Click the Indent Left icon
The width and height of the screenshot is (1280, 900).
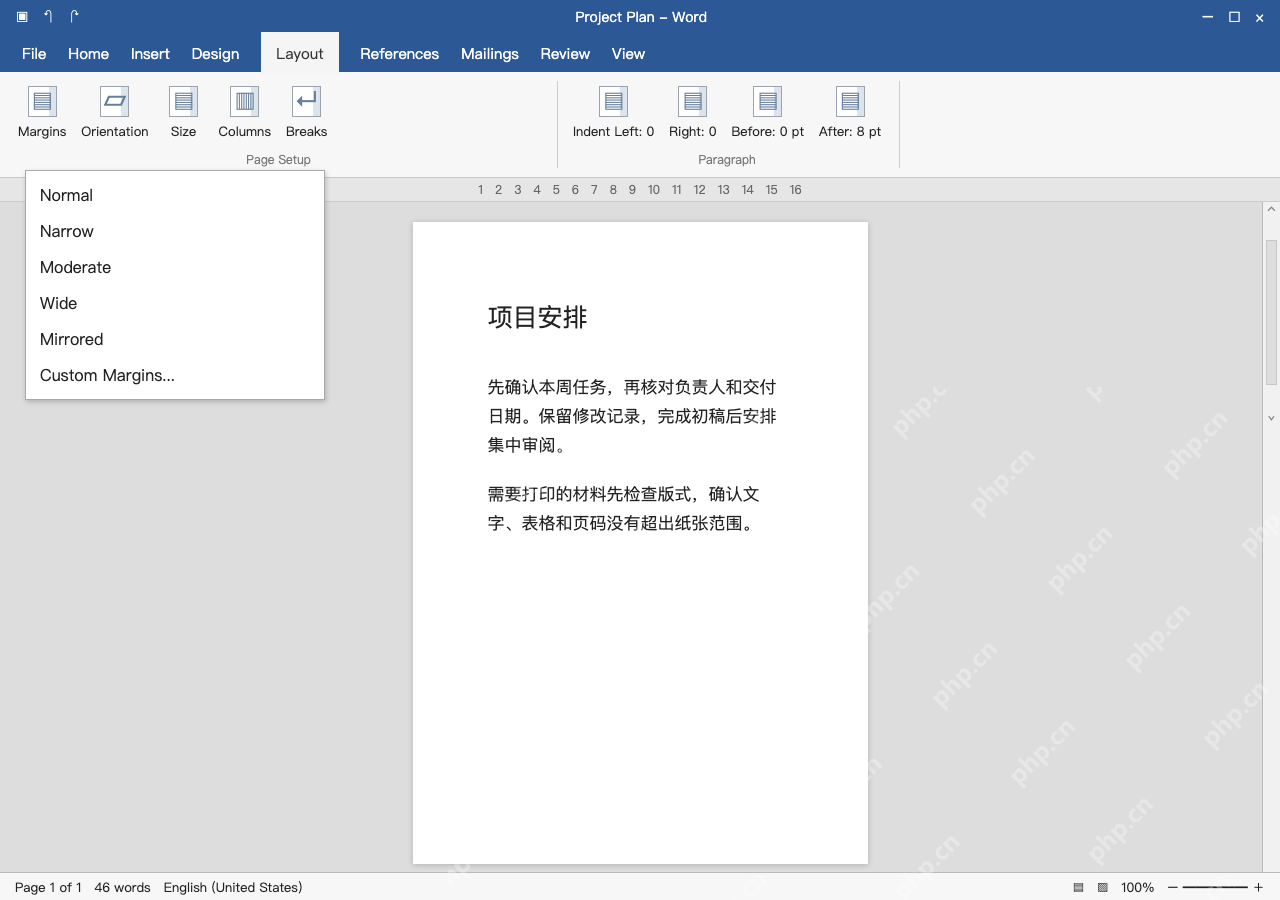point(614,102)
